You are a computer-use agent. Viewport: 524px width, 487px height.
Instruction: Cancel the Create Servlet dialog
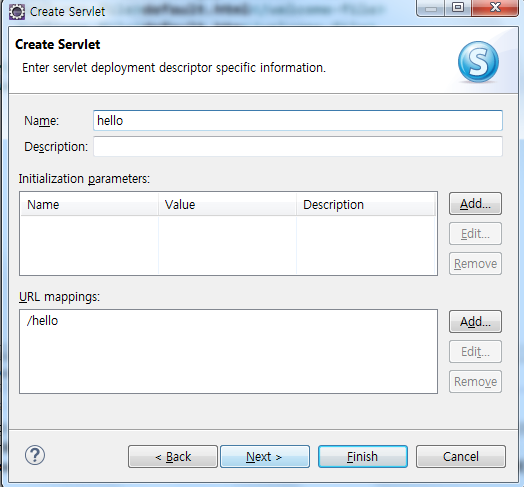[x=461, y=457]
